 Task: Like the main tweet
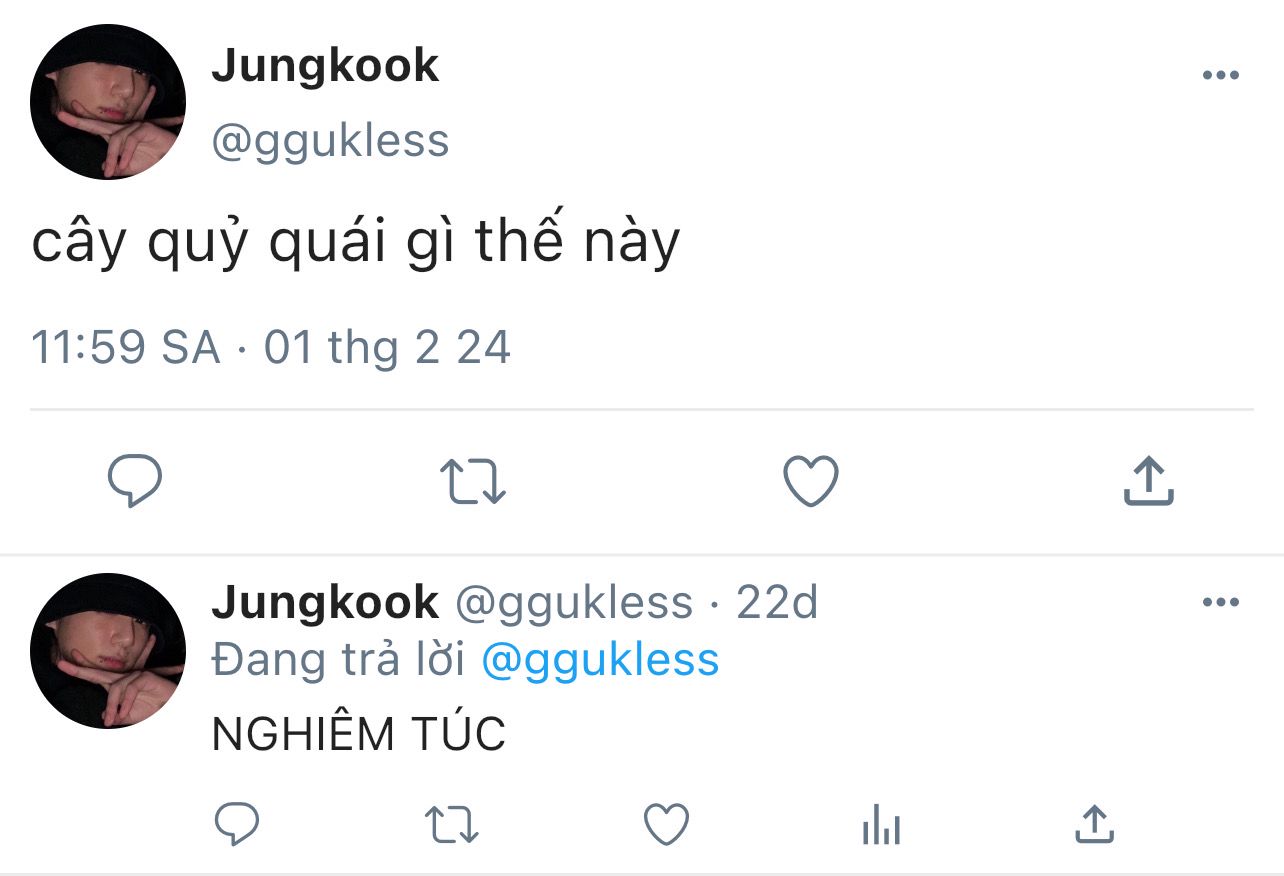tap(810, 482)
